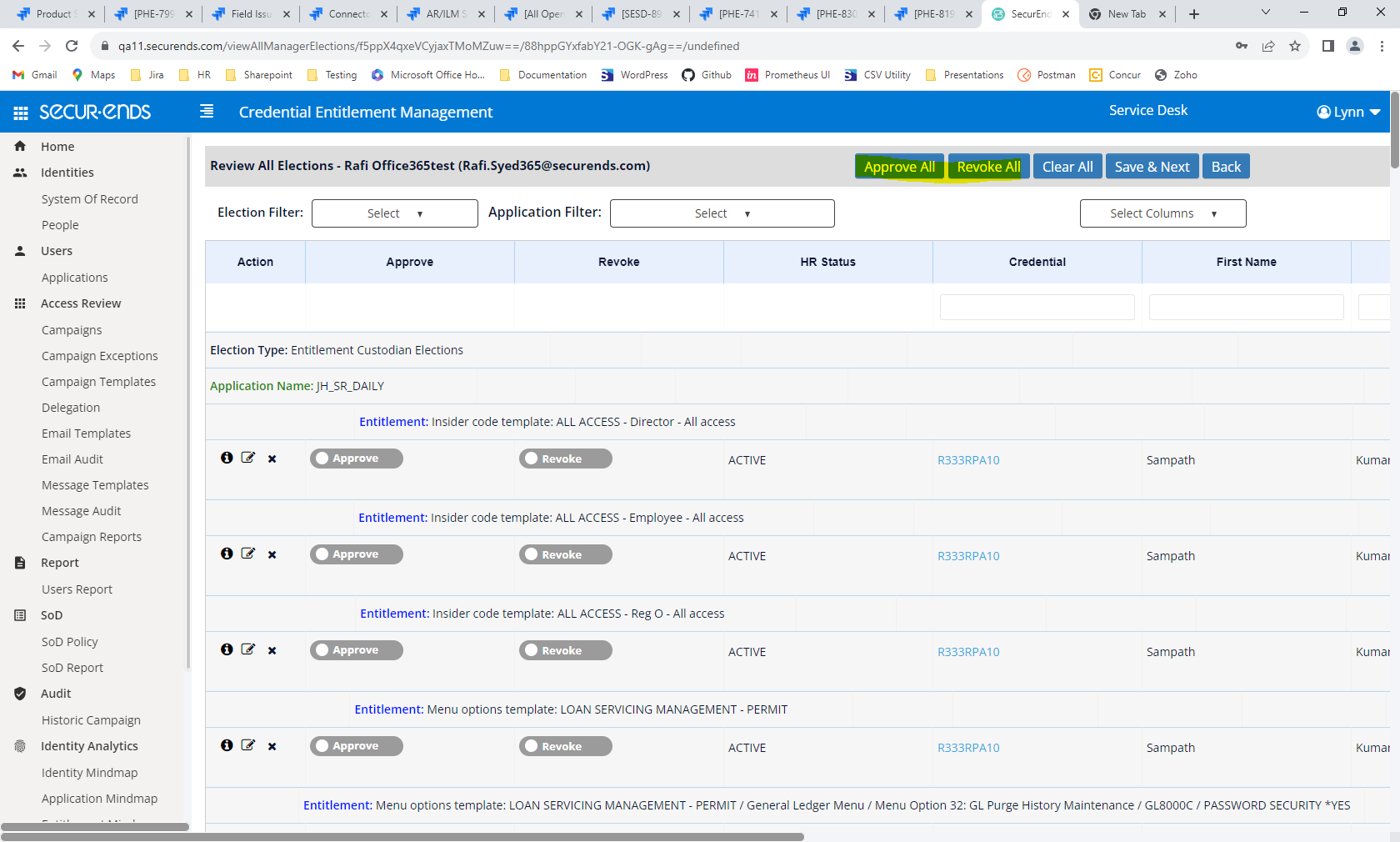Open the Campaign Reports menu item
Screen dimensions: 1400x842
pyautogui.click(x=92, y=536)
